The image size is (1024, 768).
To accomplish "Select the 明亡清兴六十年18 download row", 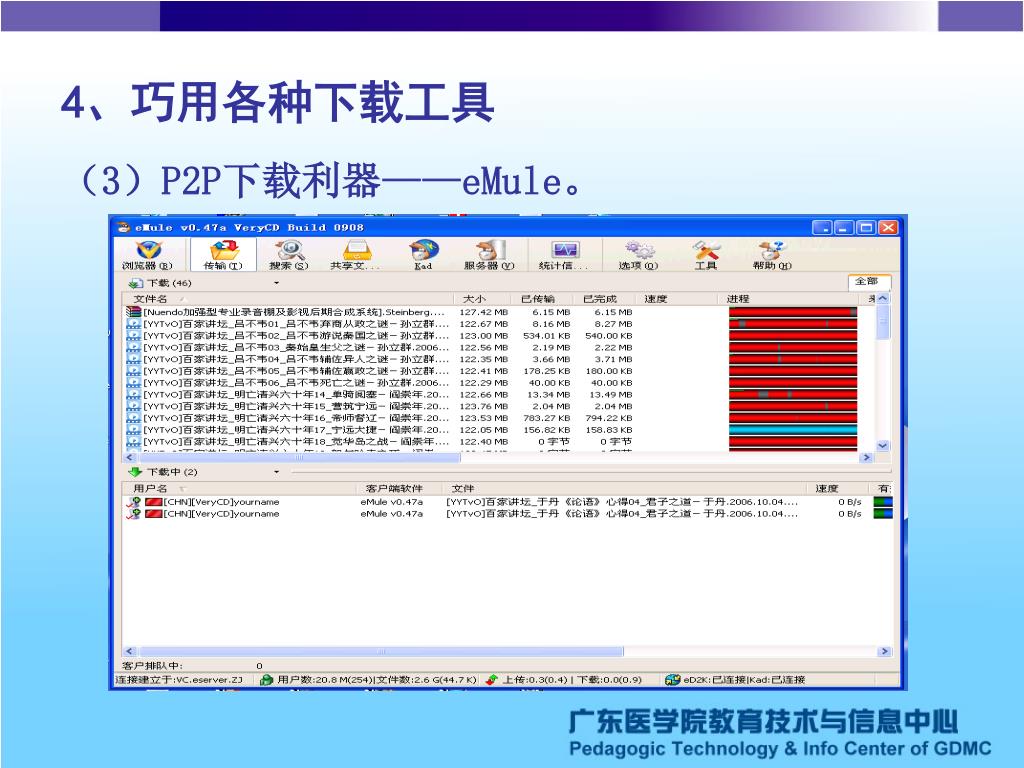I will [491, 441].
